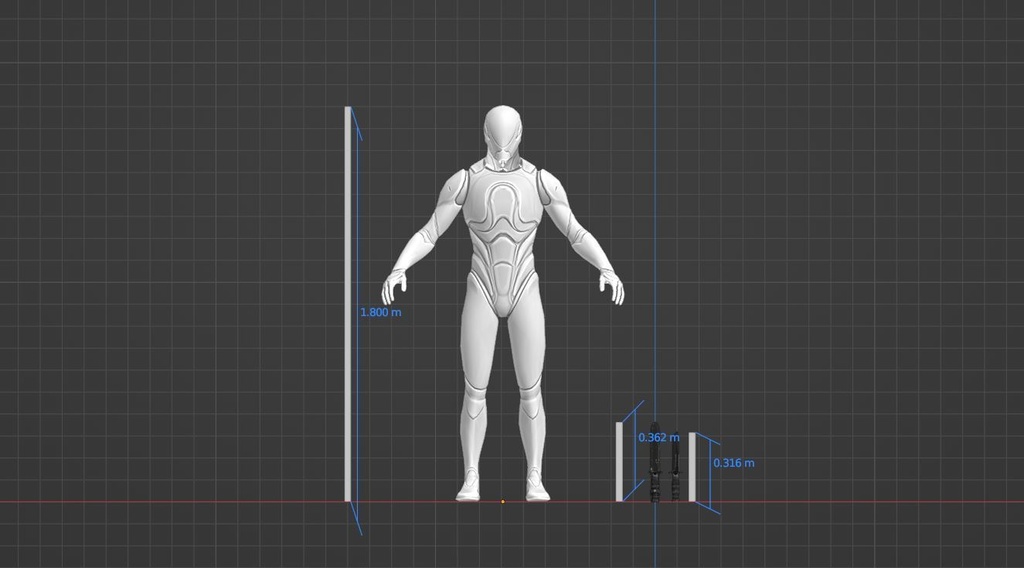Click the 0.362 m measurement label
The width and height of the screenshot is (1024, 568).
coord(659,437)
